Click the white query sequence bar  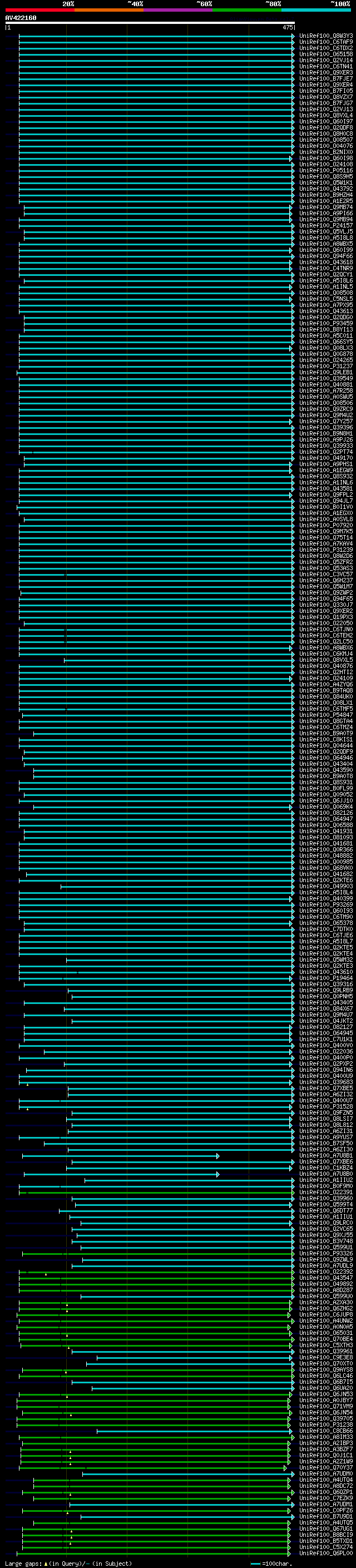coord(150,23)
